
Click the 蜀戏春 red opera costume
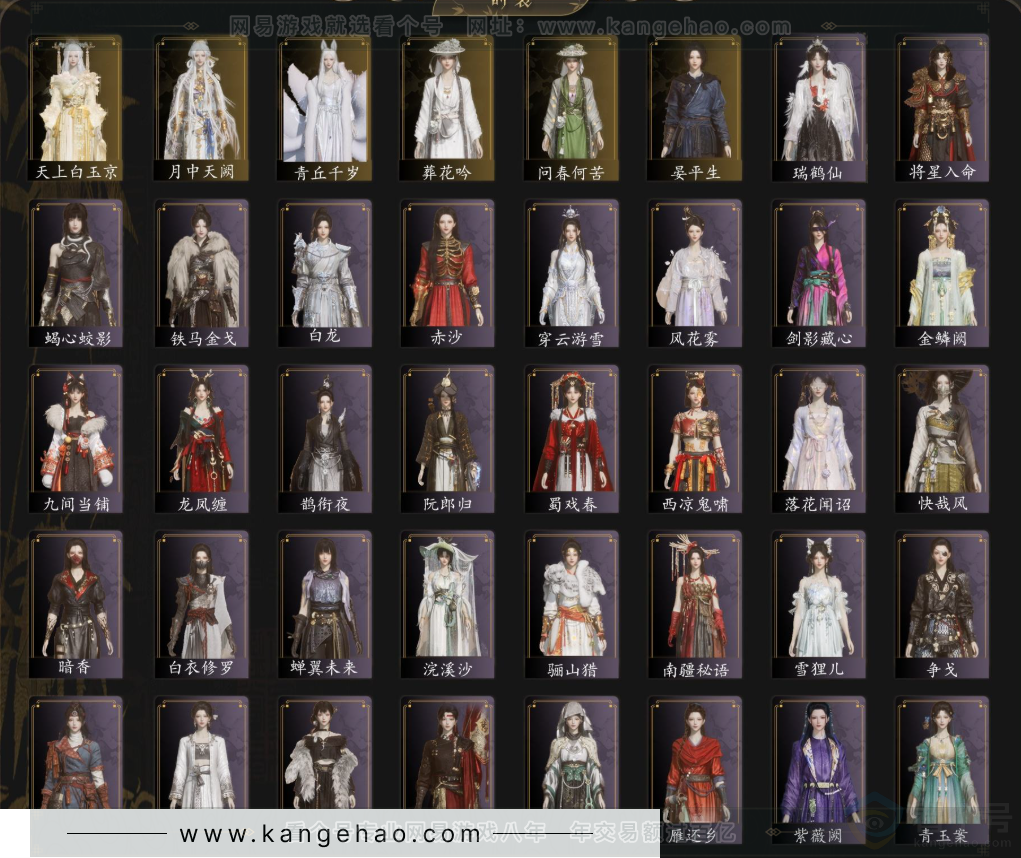tap(571, 439)
